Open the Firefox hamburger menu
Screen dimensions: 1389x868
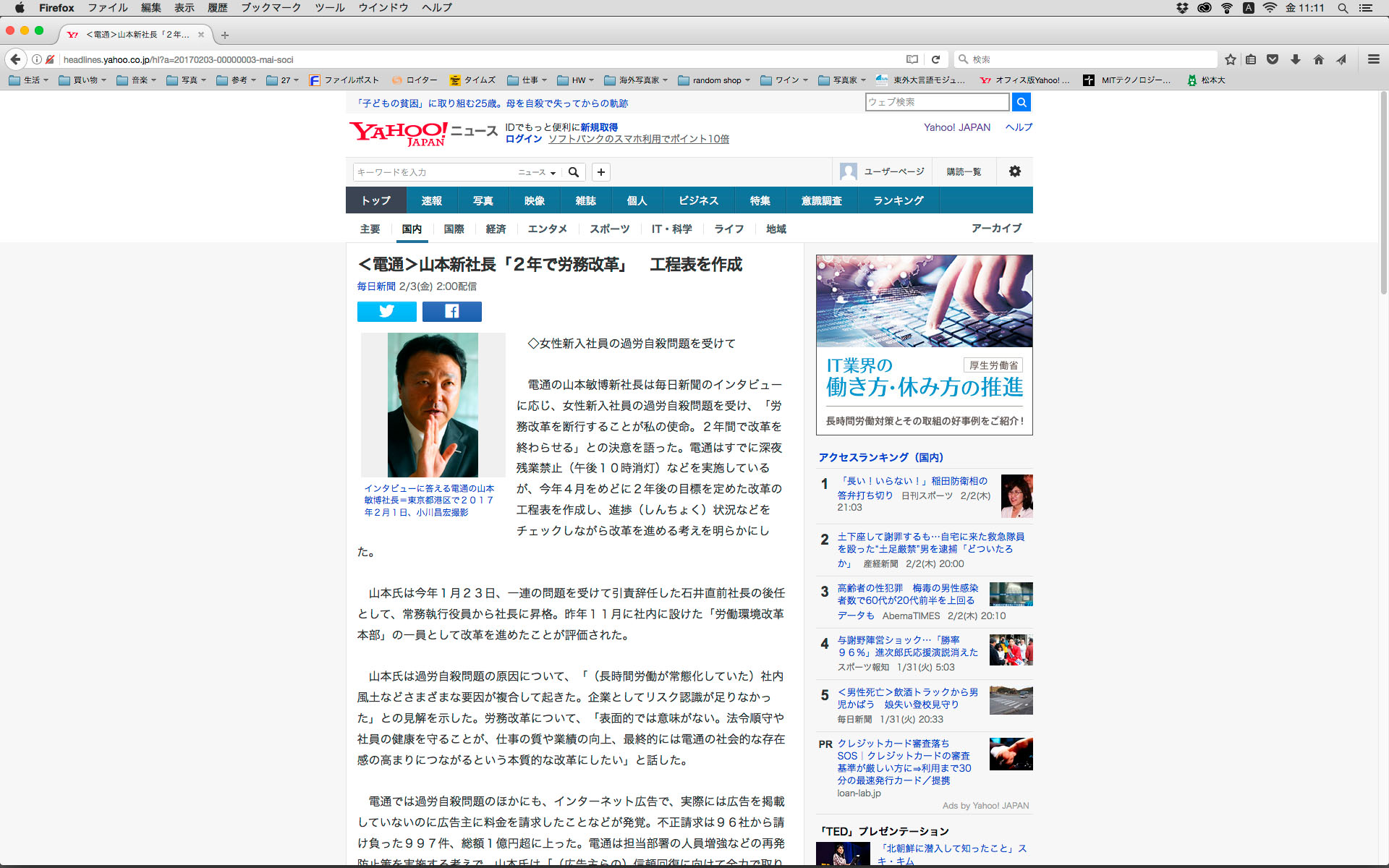[x=1373, y=59]
